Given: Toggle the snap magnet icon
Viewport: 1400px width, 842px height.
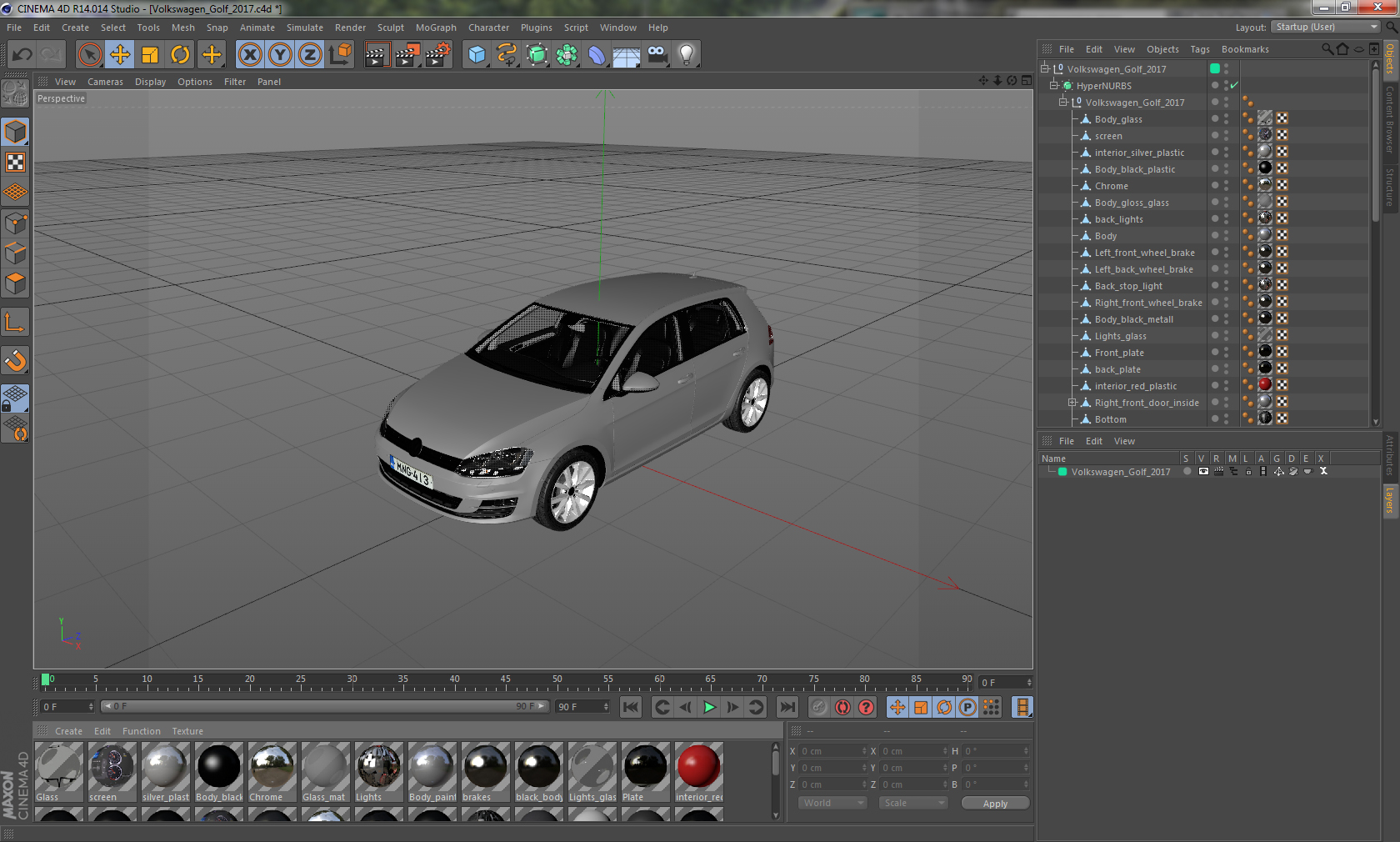Looking at the screenshot, I should pos(15,360).
